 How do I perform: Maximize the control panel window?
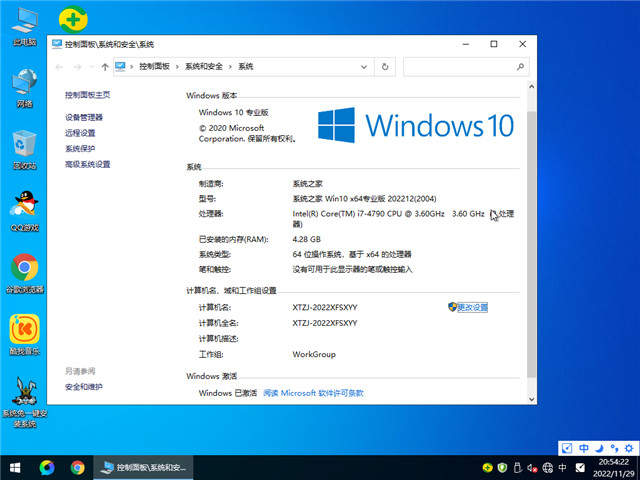(493, 44)
